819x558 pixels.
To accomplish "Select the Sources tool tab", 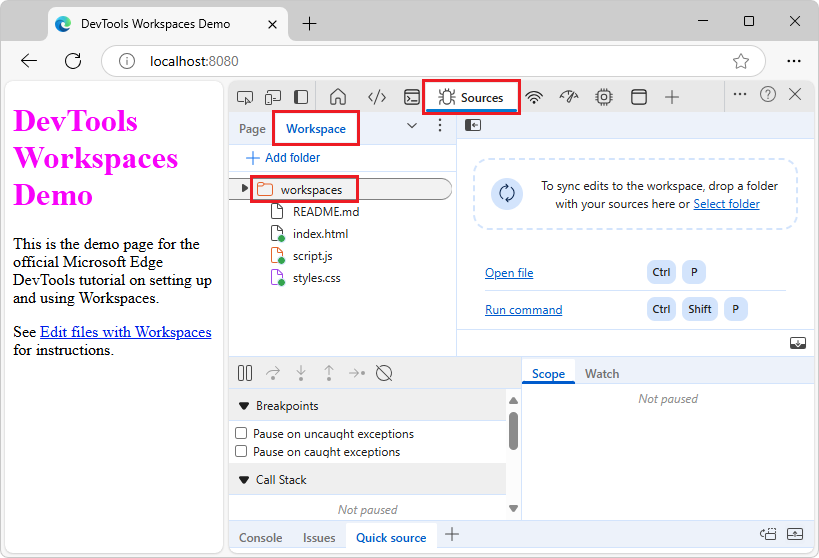I will point(471,98).
